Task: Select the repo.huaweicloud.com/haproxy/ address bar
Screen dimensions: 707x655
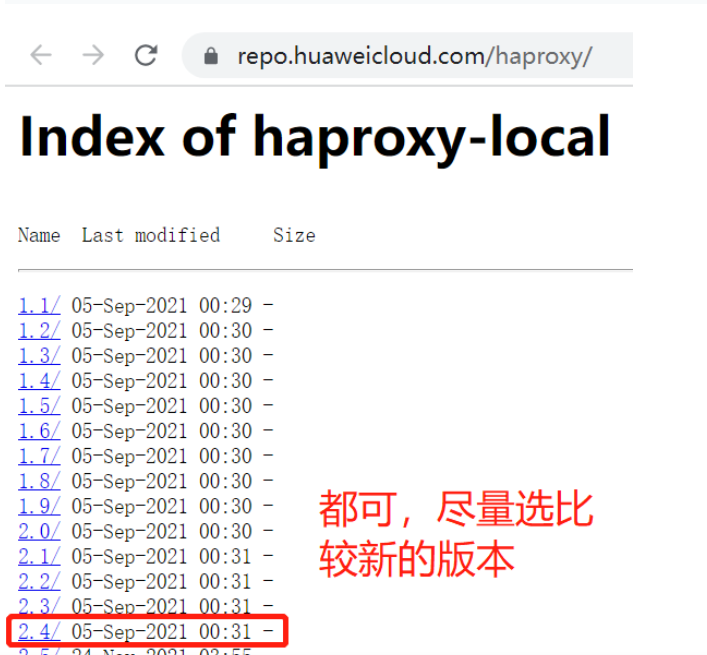Action: (x=407, y=55)
